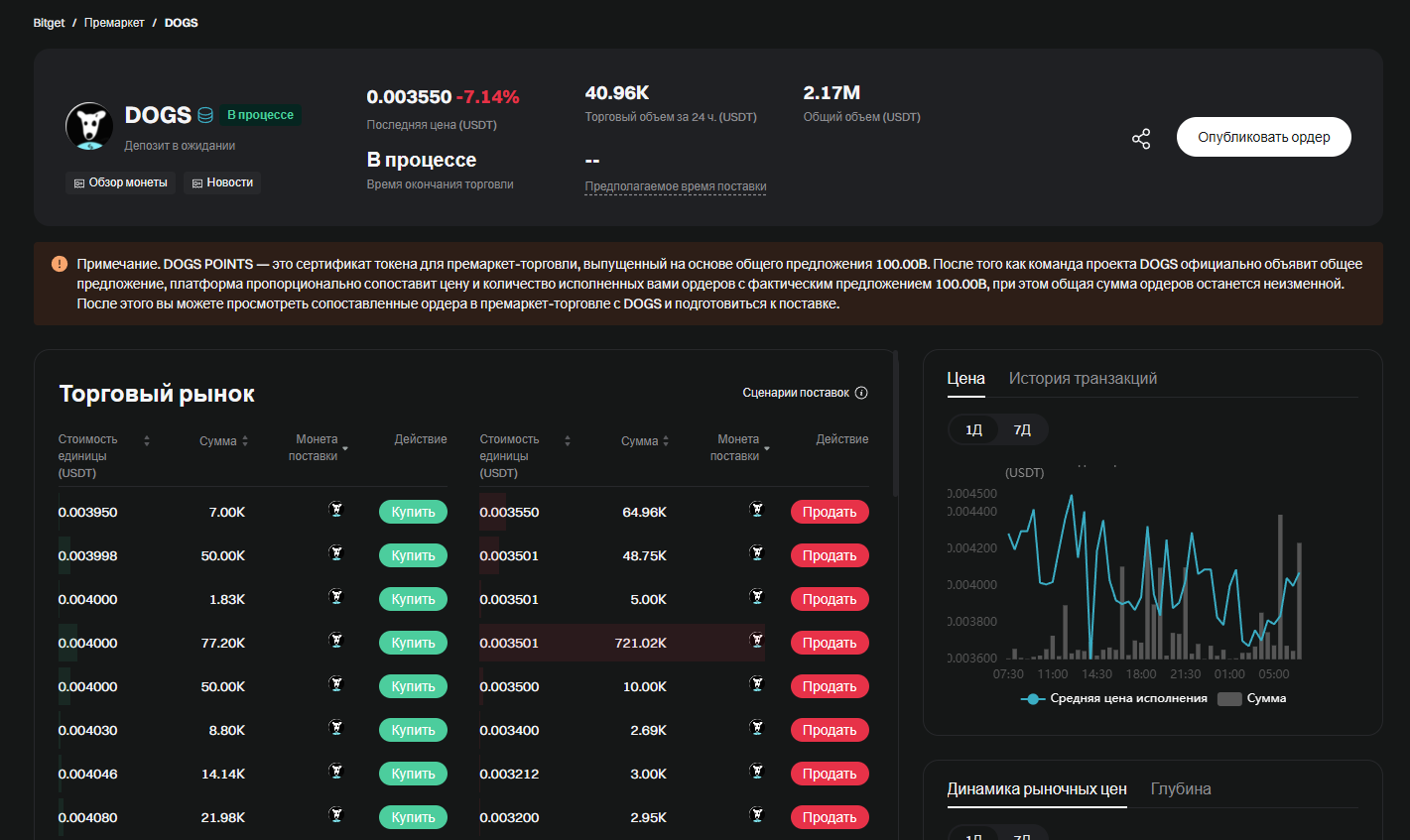The height and width of the screenshot is (840, 1410).
Task: Click the 64.96K amount cell
Action: click(x=645, y=513)
